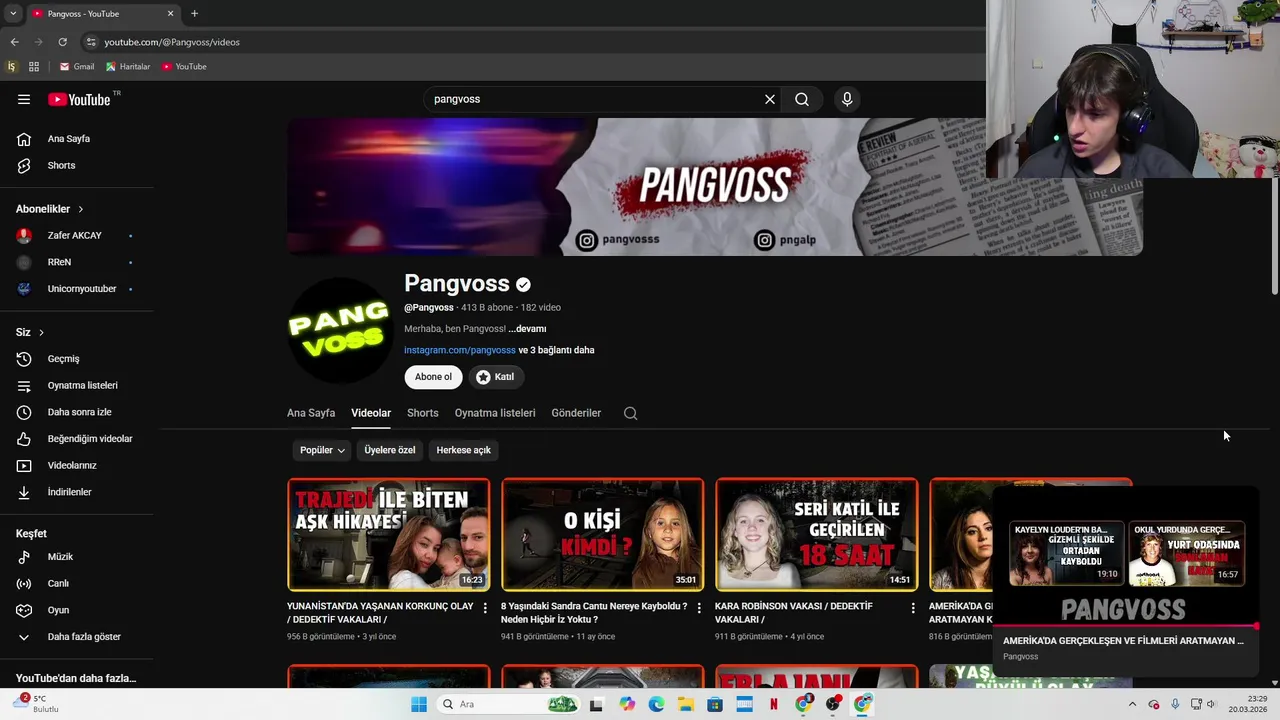Click the Katıl join button
The width and height of the screenshot is (1280, 720).
pos(495,377)
